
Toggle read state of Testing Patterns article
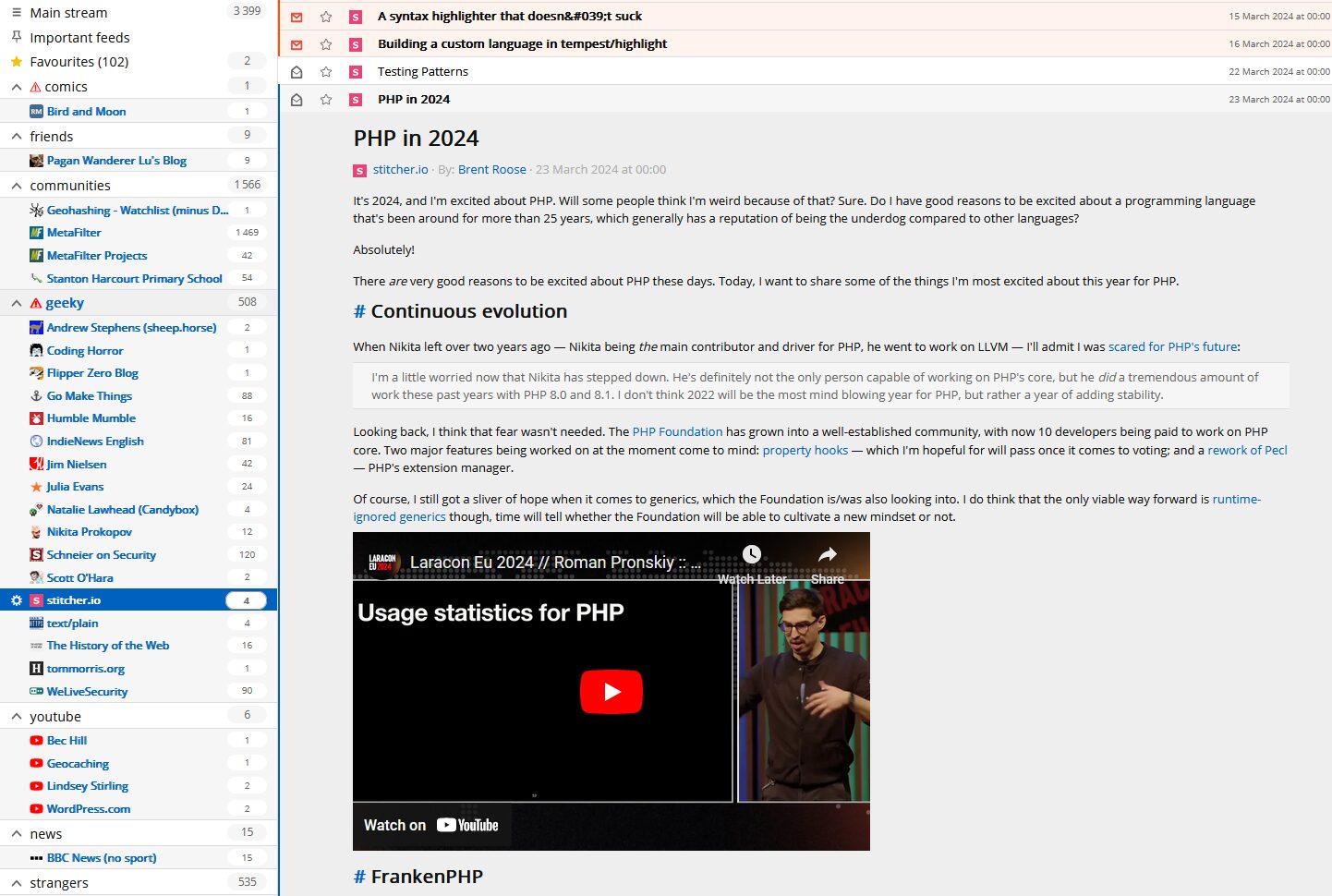297,72
